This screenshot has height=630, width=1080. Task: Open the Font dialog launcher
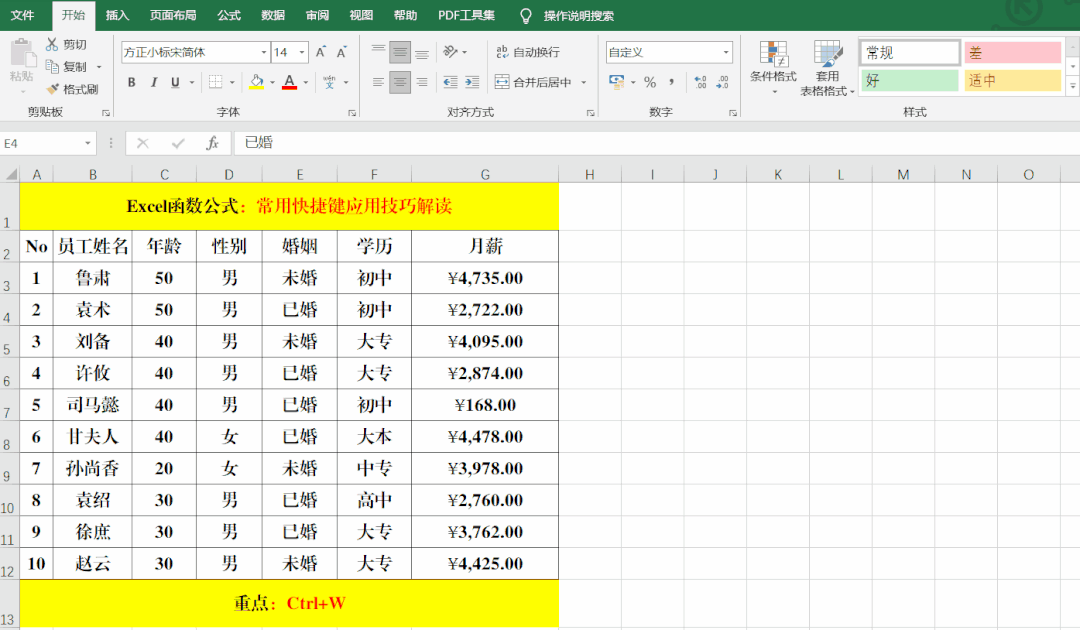(x=352, y=113)
